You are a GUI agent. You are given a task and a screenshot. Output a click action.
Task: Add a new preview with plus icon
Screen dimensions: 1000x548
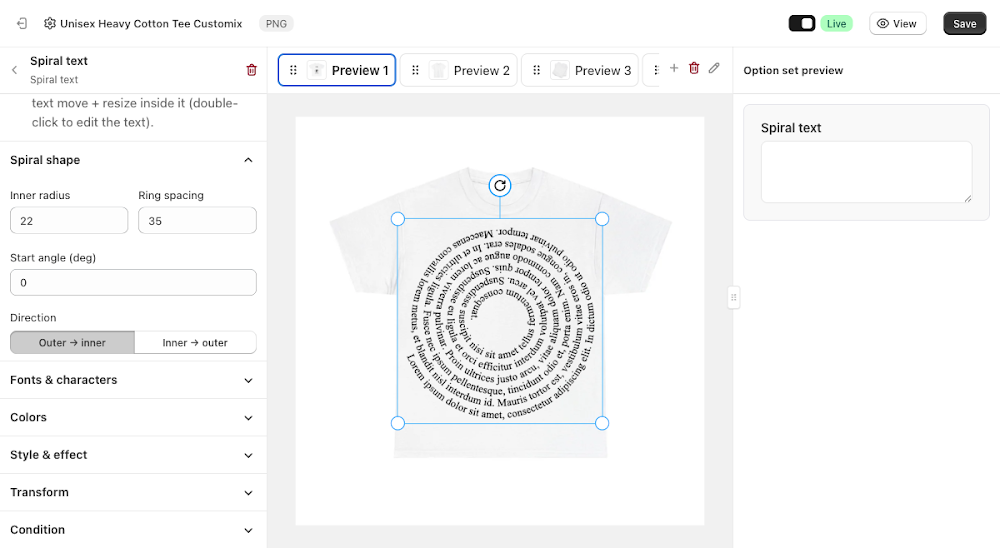[673, 68]
